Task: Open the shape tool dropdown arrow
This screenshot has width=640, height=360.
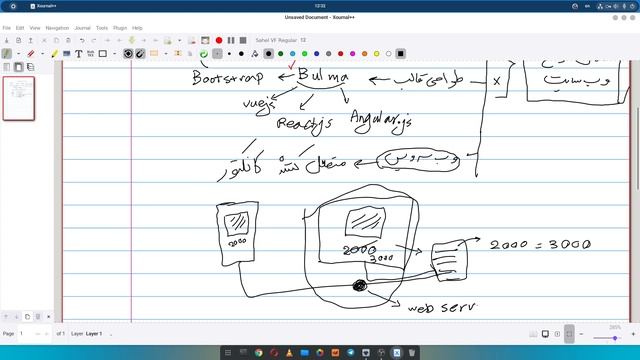Action: click(x=115, y=53)
